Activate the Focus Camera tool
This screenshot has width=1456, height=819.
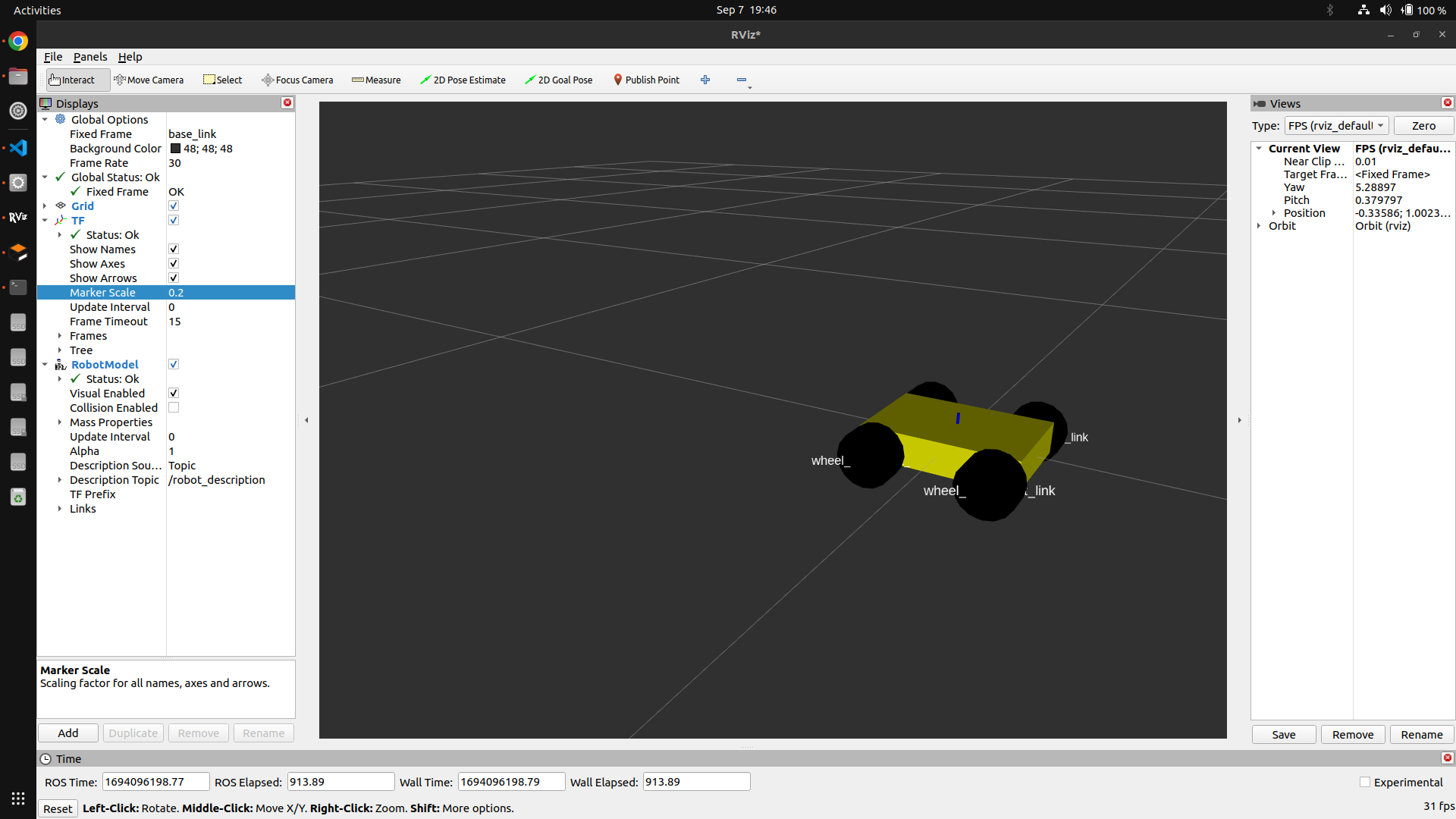[x=297, y=80]
